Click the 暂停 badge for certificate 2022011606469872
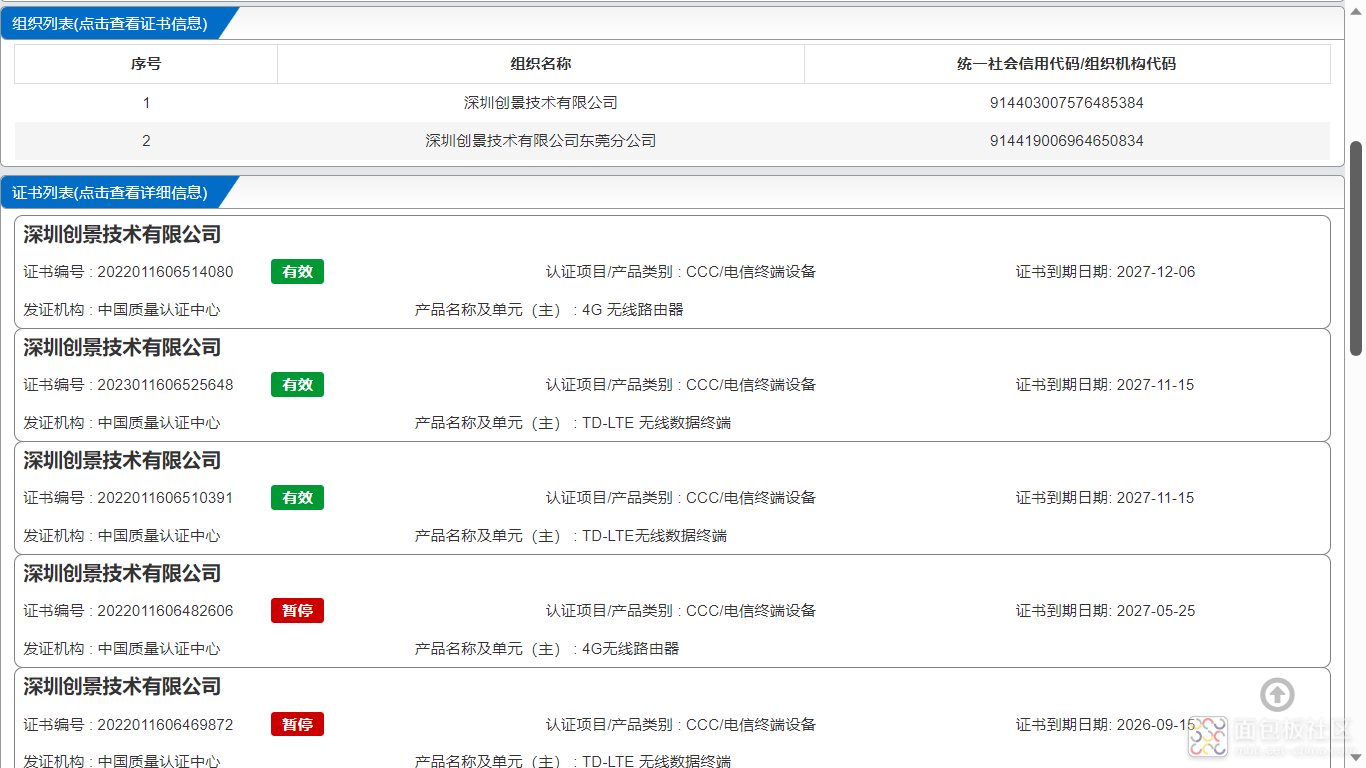This screenshot has width=1366, height=768. coord(297,724)
